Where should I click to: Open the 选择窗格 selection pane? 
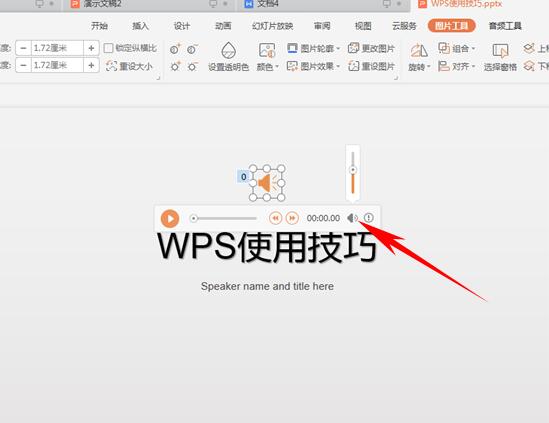pos(500,57)
